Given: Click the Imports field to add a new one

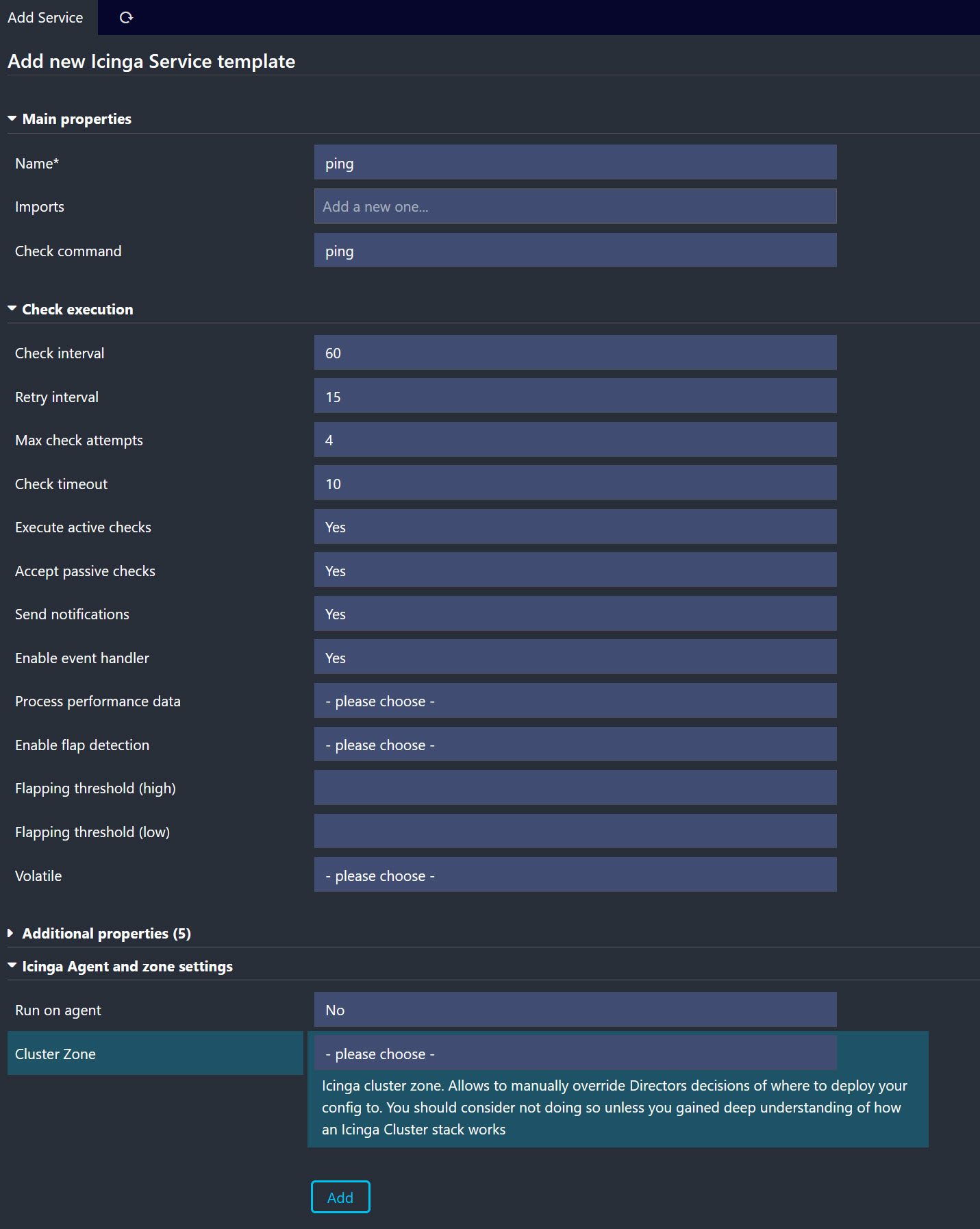Looking at the screenshot, I should point(575,207).
